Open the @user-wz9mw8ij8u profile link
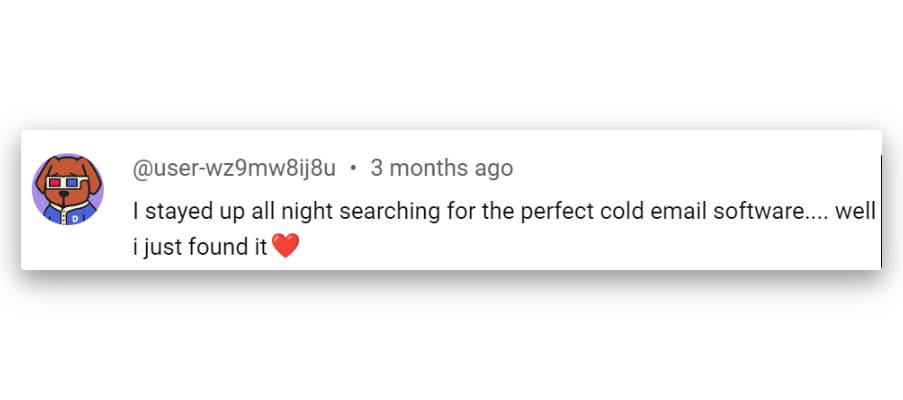Viewport: 903px width, 400px height. coord(234,168)
